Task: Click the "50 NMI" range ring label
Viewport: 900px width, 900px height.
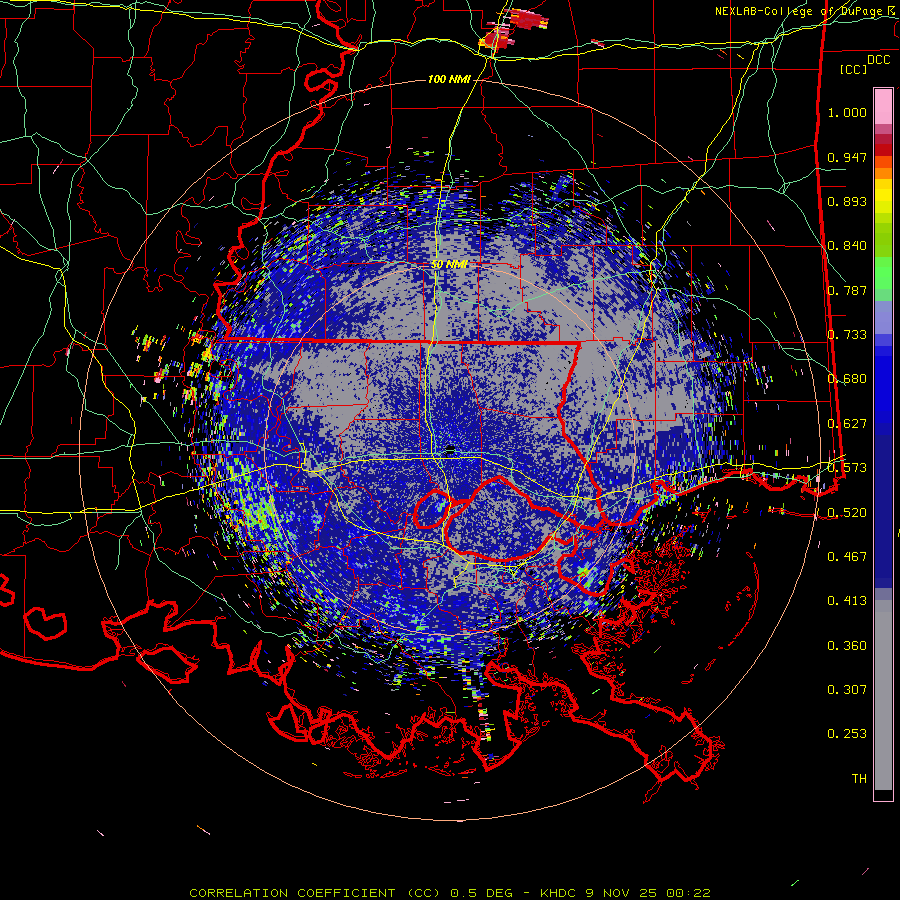Action: pos(449,264)
